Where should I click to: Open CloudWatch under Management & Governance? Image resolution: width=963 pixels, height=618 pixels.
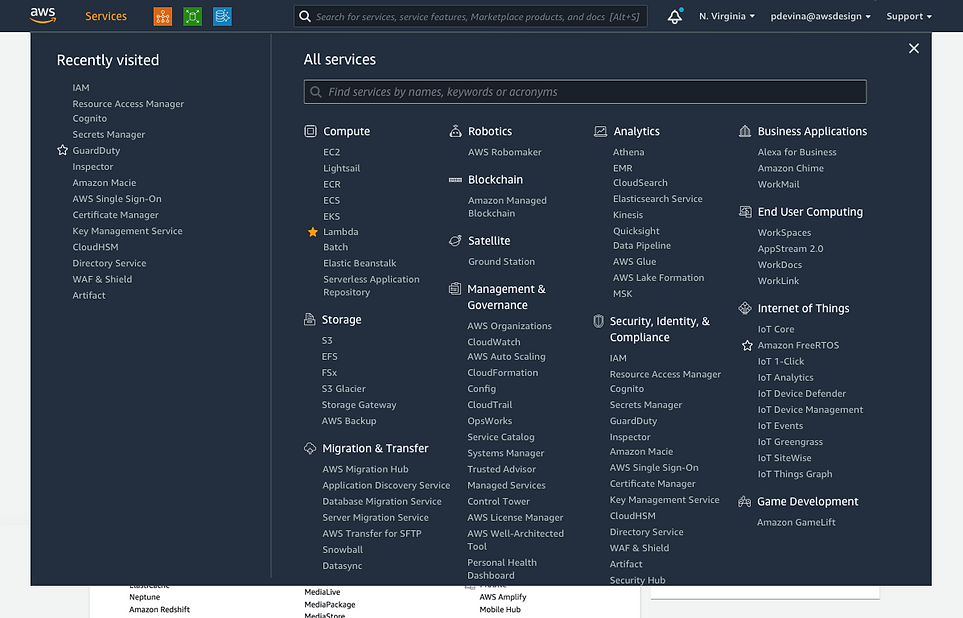click(494, 342)
